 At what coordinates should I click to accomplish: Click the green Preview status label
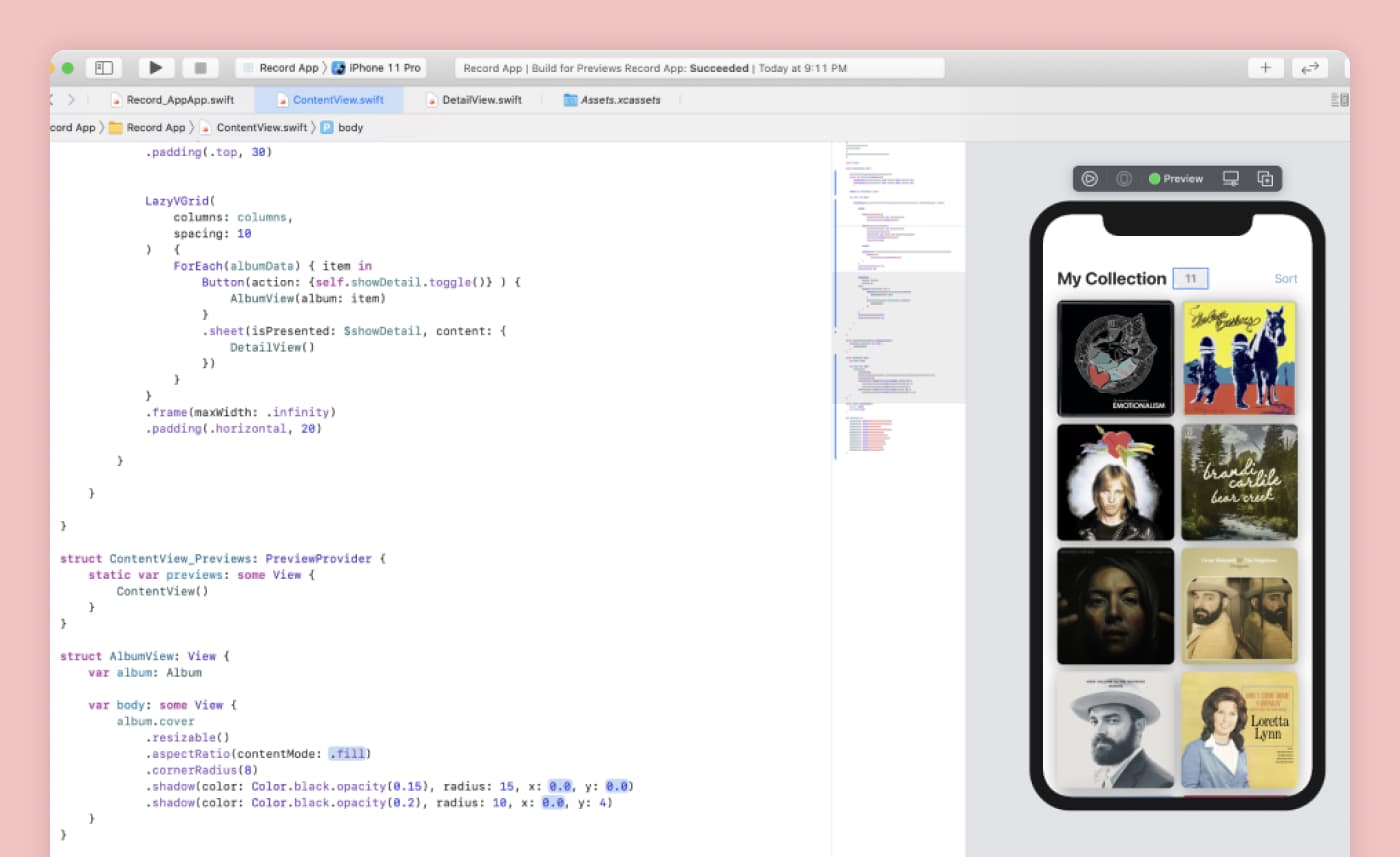[x=1176, y=179]
